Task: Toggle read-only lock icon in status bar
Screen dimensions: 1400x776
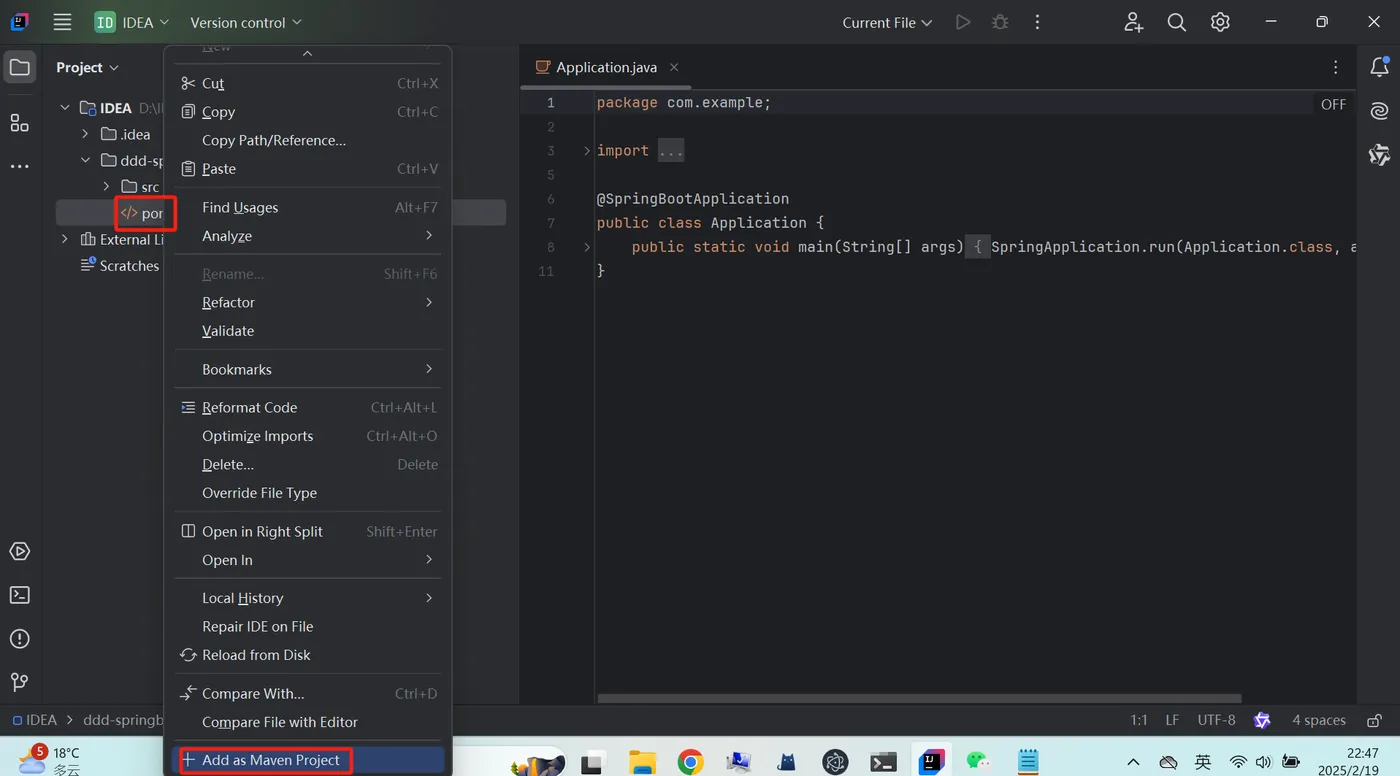Action: coord(1375,720)
